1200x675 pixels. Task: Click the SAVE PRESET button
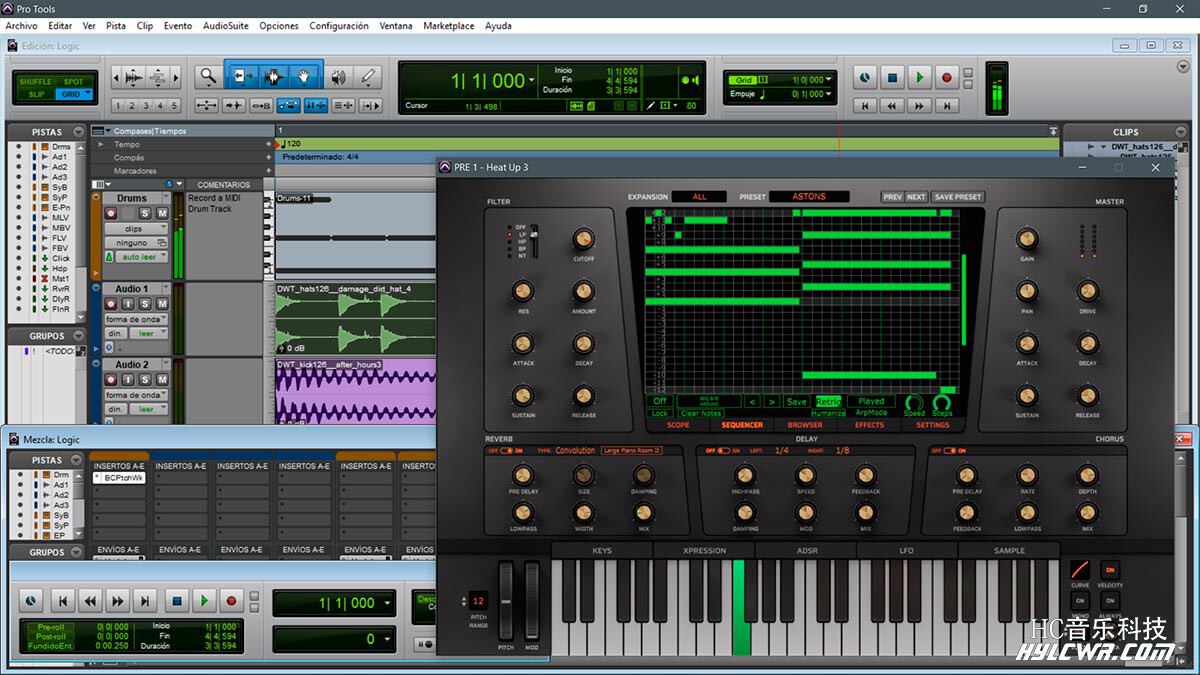click(x=958, y=197)
